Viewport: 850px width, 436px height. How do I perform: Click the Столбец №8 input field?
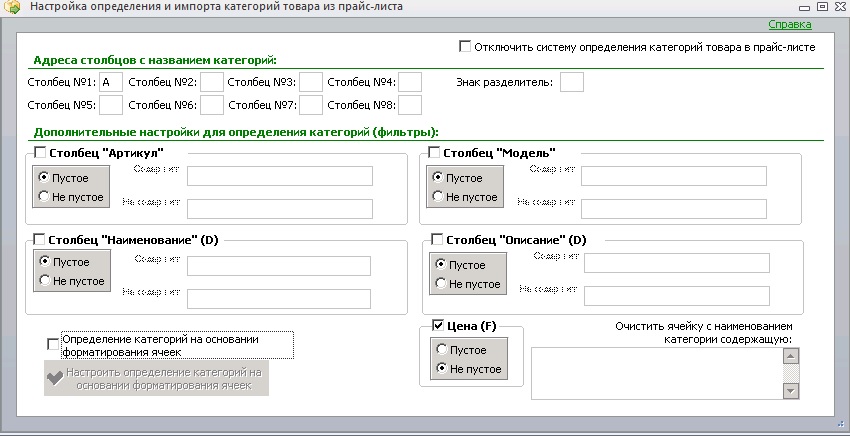tap(410, 105)
